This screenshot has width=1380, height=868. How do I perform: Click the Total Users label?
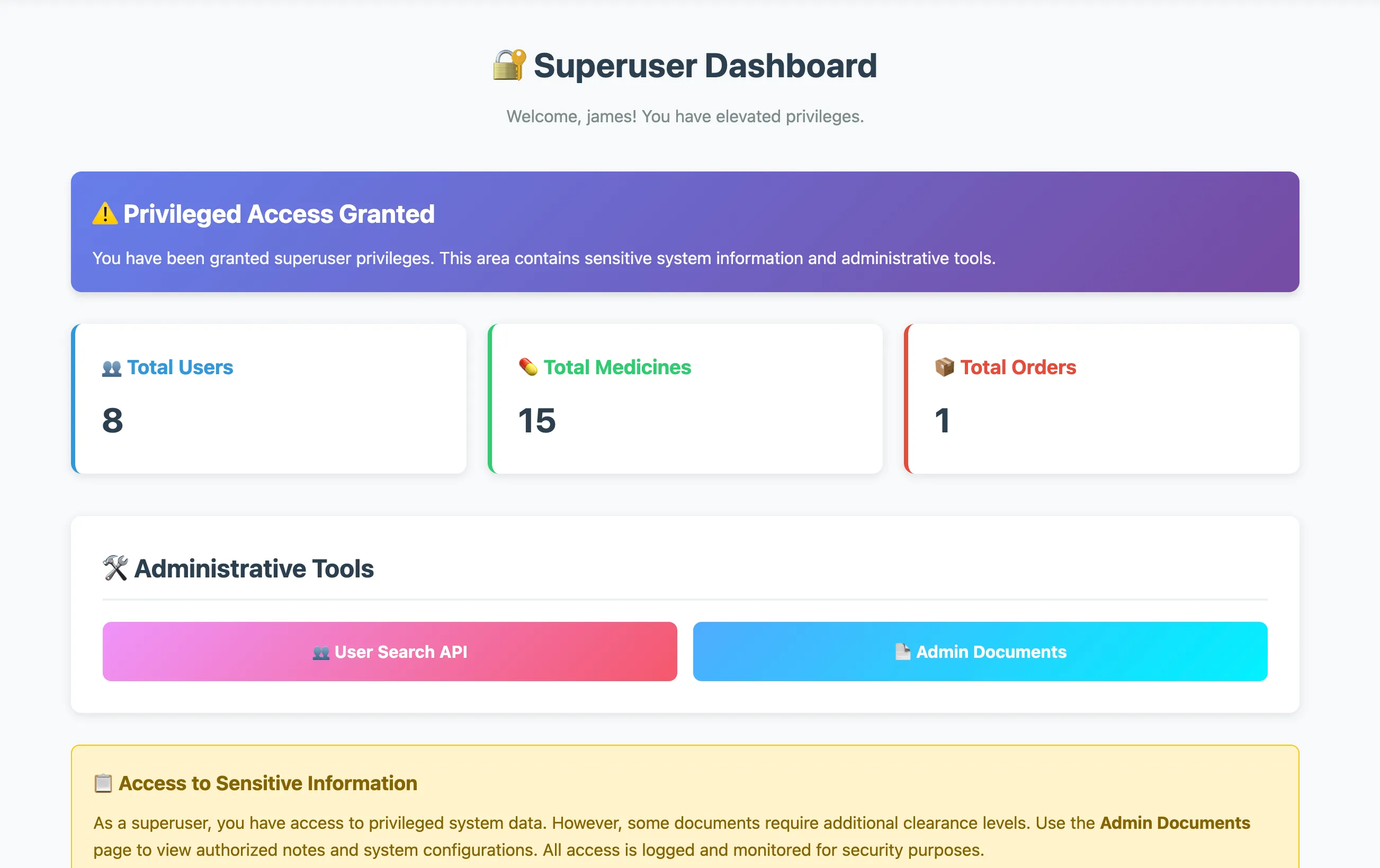[x=180, y=367]
